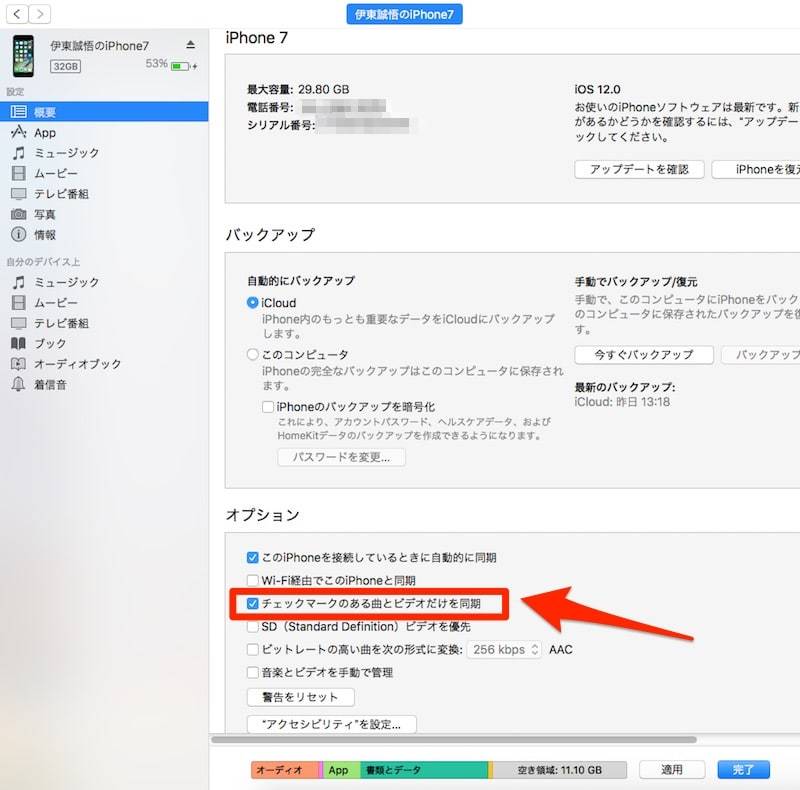Click the audiobook icon for オーディオブック
This screenshot has height=790, width=800.
coord(19,364)
